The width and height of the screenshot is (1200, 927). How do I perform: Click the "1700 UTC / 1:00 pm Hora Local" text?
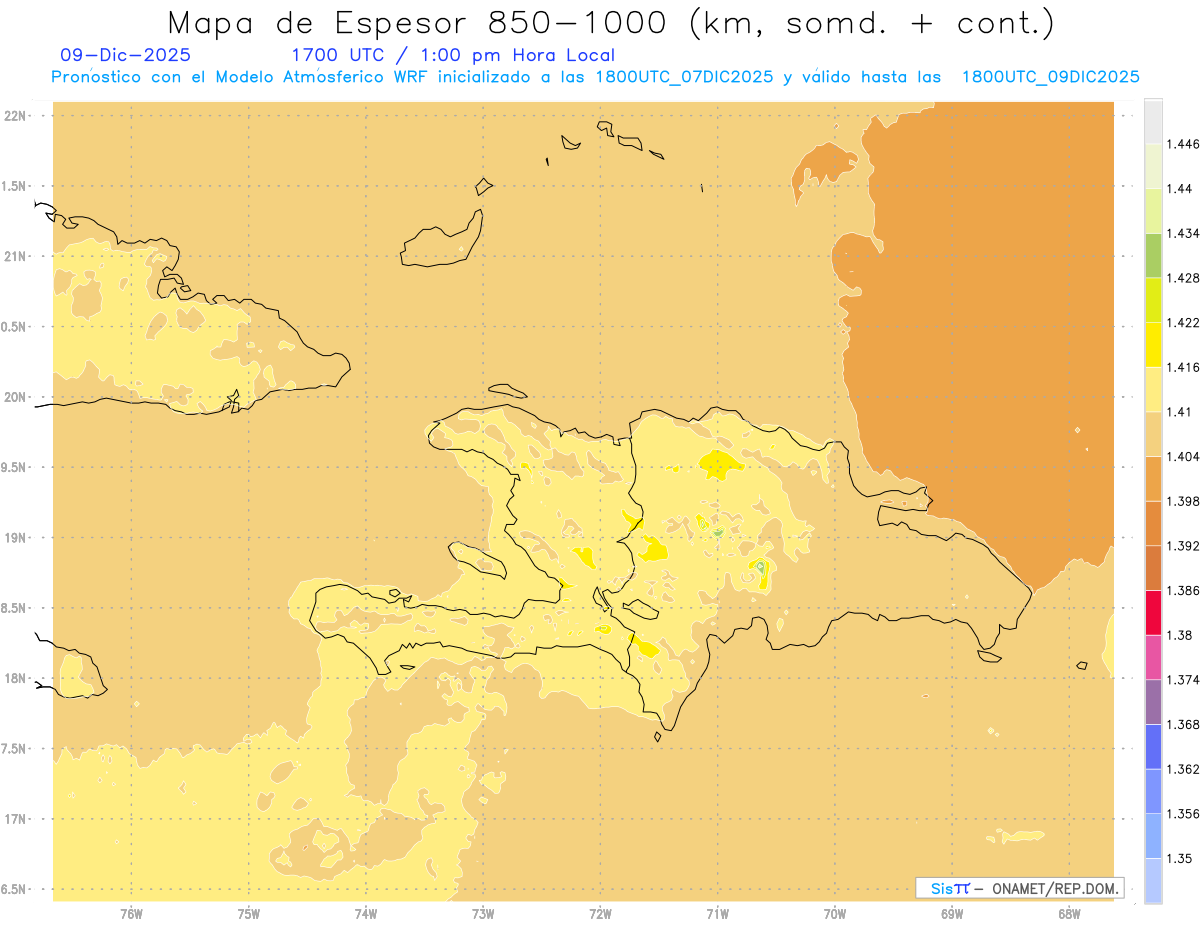(x=452, y=56)
